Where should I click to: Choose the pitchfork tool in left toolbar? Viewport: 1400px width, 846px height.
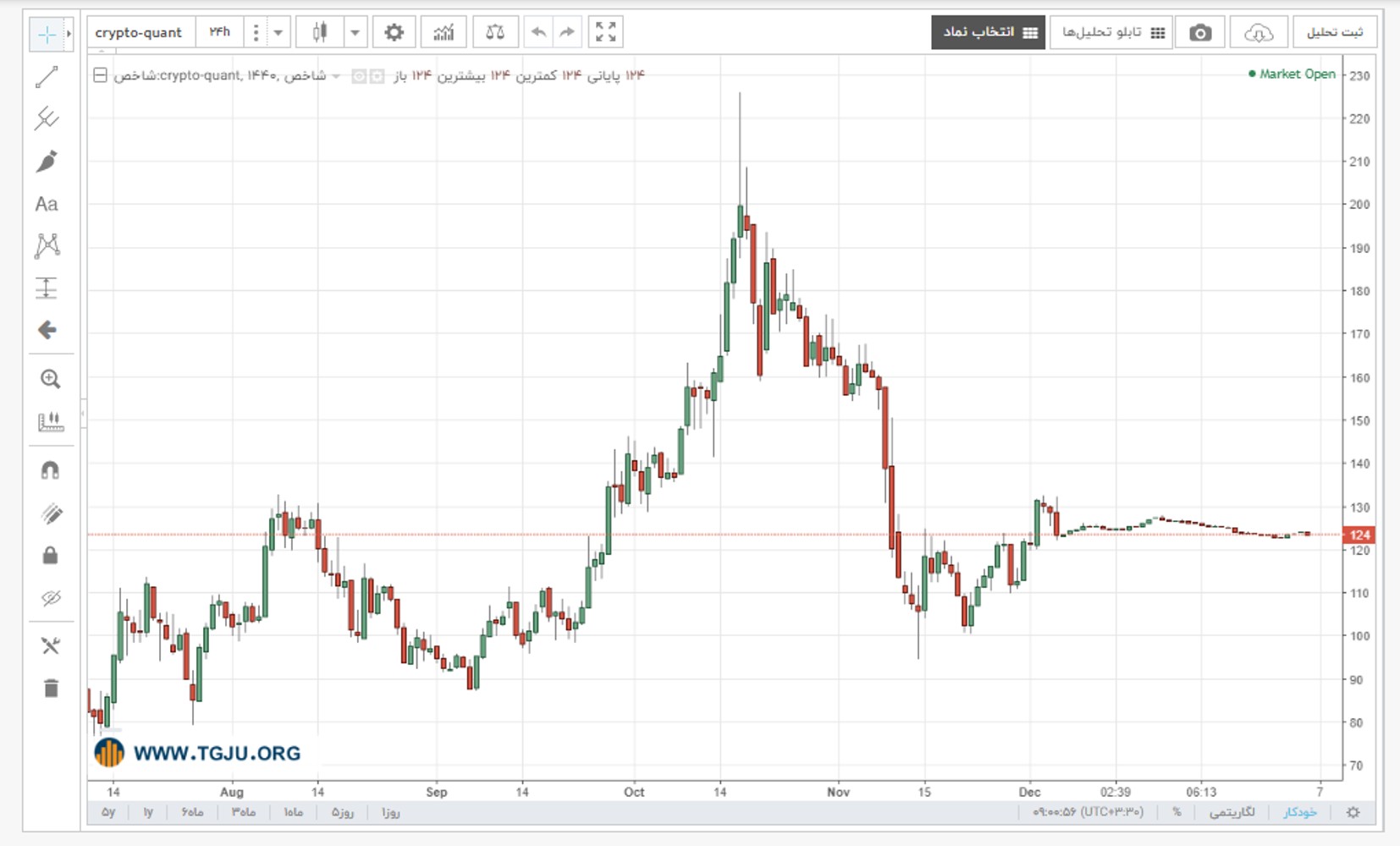[47, 118]
